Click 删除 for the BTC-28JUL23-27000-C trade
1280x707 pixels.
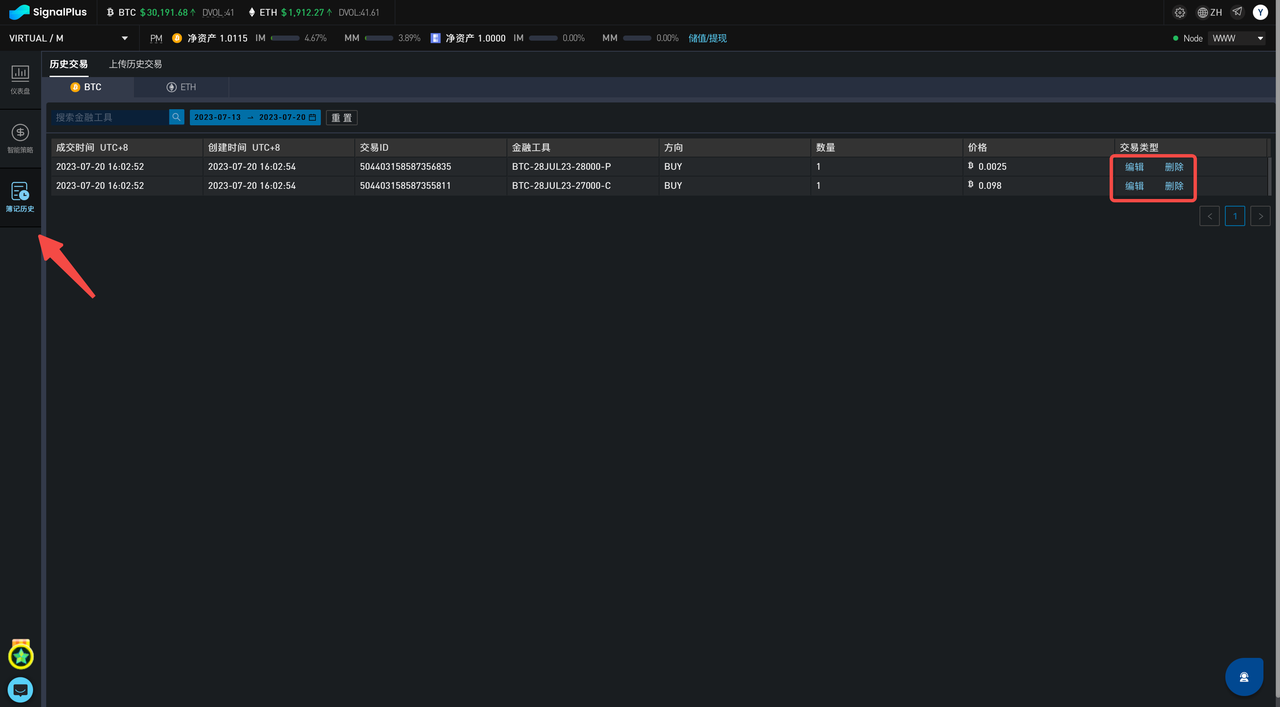(1174, 186)
